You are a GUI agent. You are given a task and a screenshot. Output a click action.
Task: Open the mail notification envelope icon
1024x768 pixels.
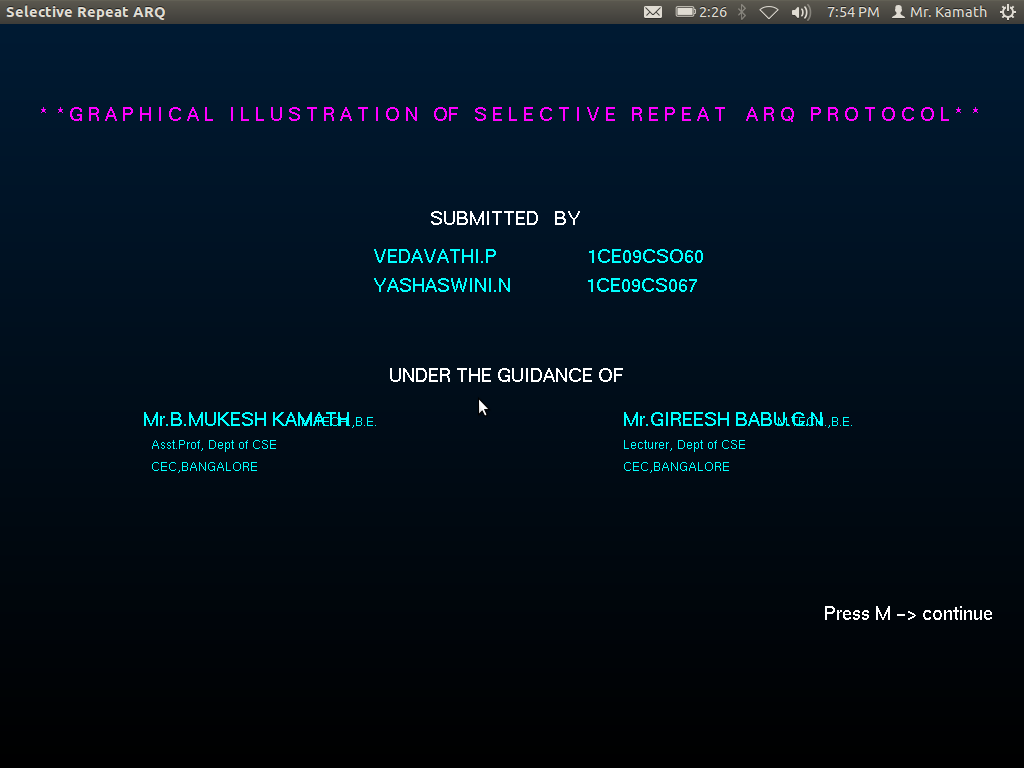tap(653, 12)
